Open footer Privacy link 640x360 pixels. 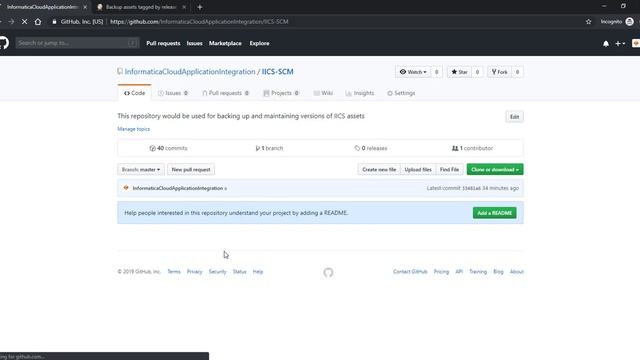[x=194, y=272]
